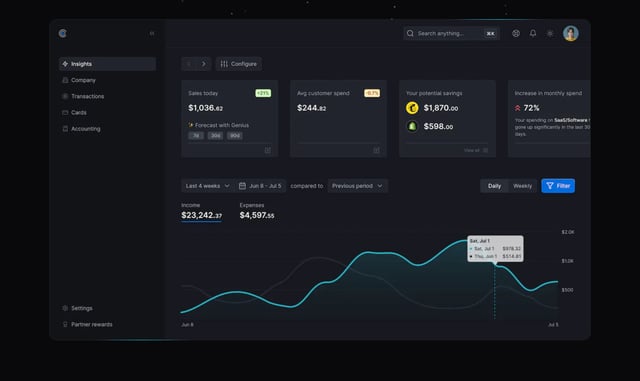Click the Cards icon in the sidebar

point(65,113)
